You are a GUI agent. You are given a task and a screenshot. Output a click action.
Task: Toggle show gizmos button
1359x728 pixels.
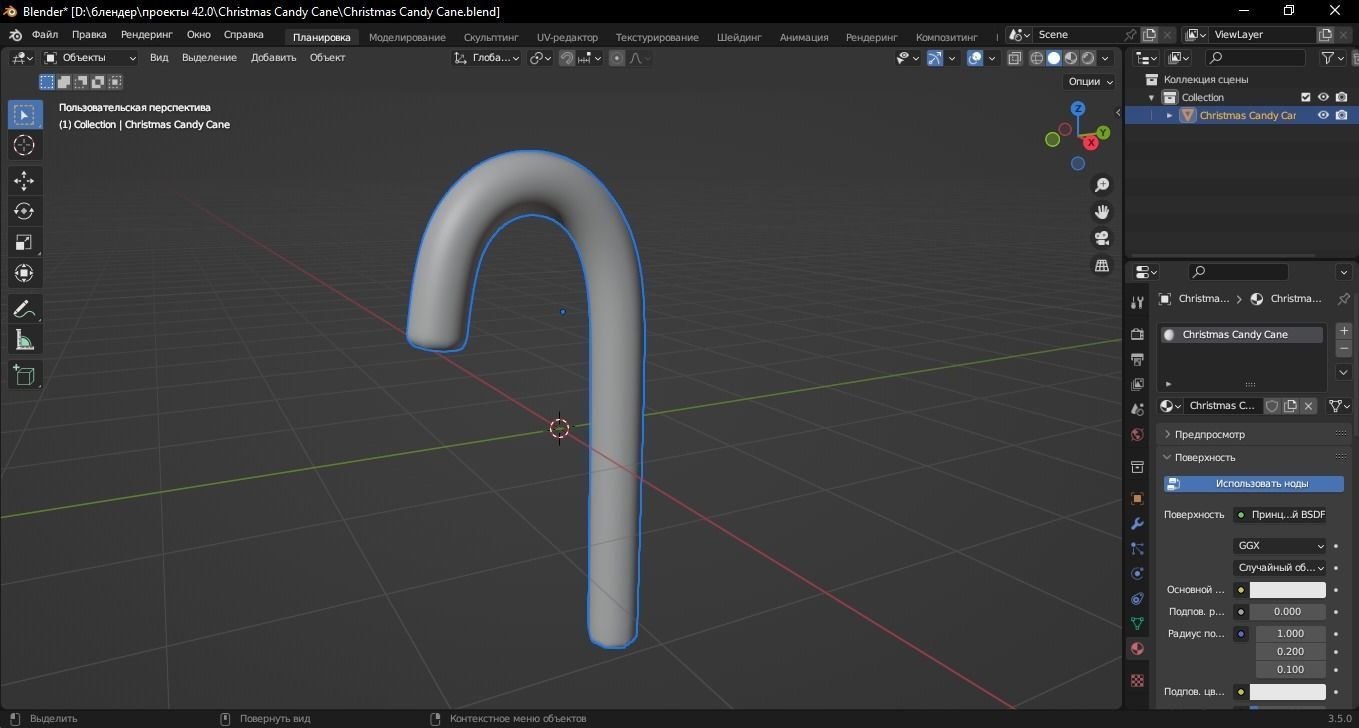pos(935,58)
